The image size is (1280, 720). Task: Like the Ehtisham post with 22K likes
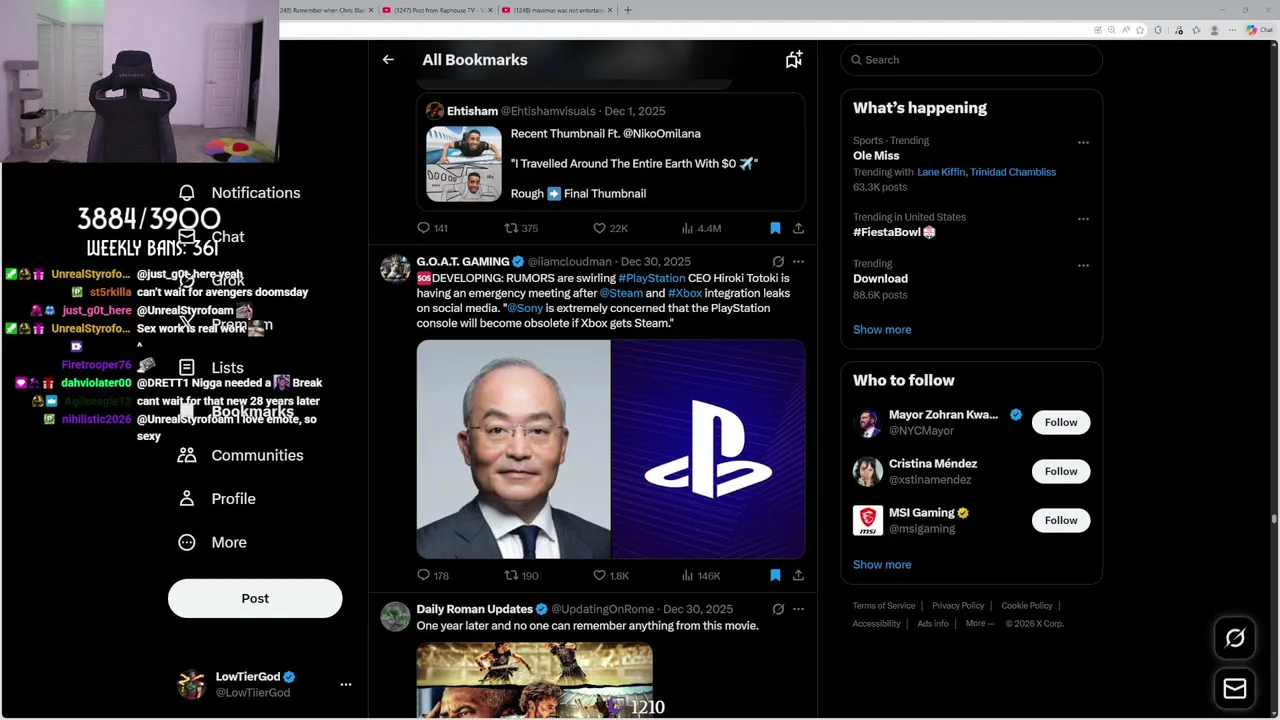(610, 228)
